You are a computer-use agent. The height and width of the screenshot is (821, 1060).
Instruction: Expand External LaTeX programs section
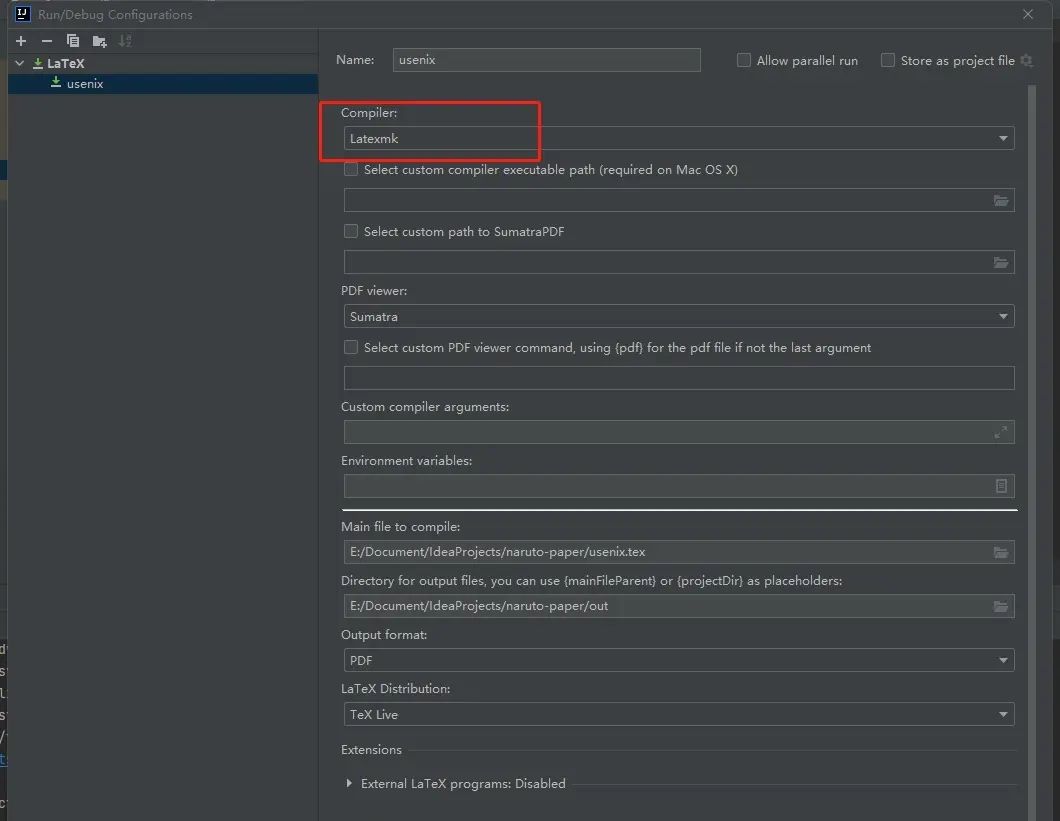(349, 784)
